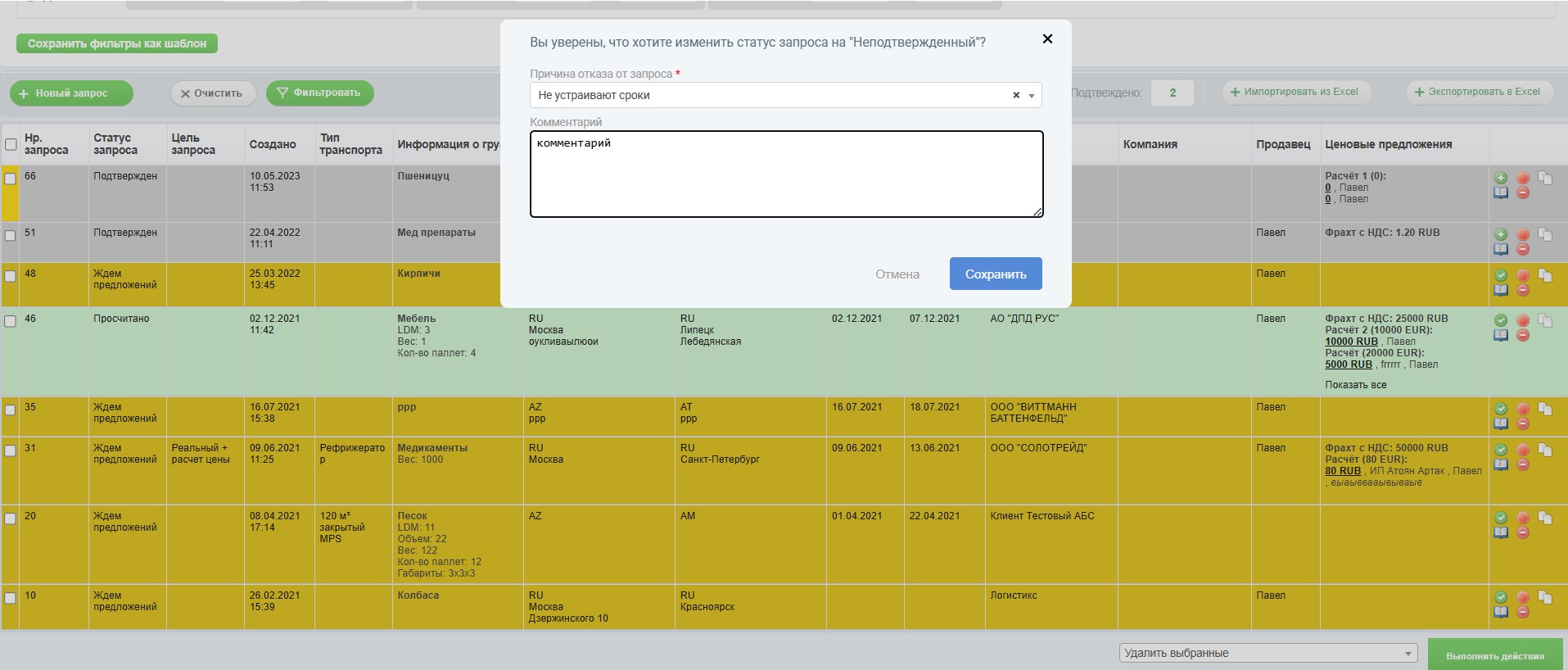Click the green checkmark icon in row 48
The image size is (1568, 670).
point(1501,275)
